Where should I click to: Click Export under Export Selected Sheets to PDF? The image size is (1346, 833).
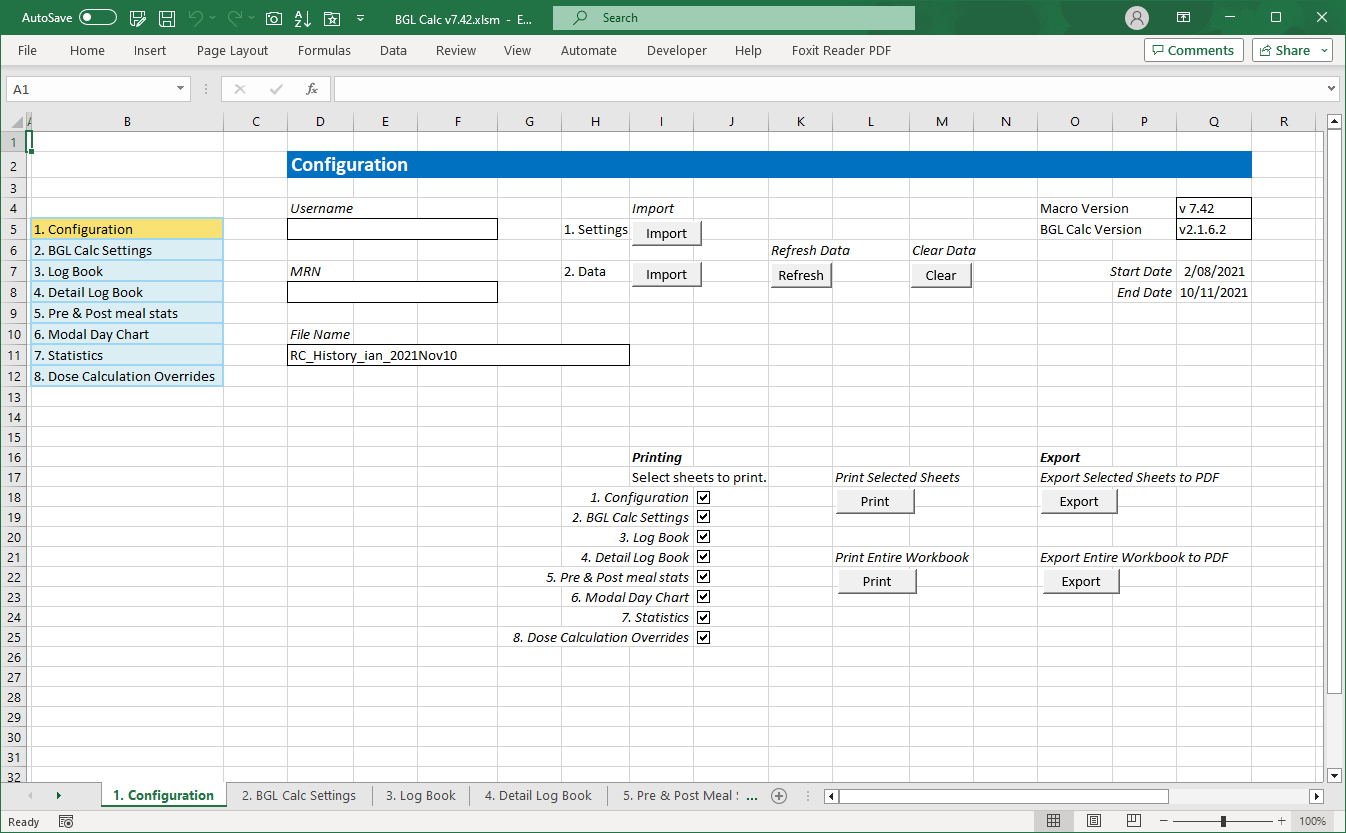click(1079, 501)
